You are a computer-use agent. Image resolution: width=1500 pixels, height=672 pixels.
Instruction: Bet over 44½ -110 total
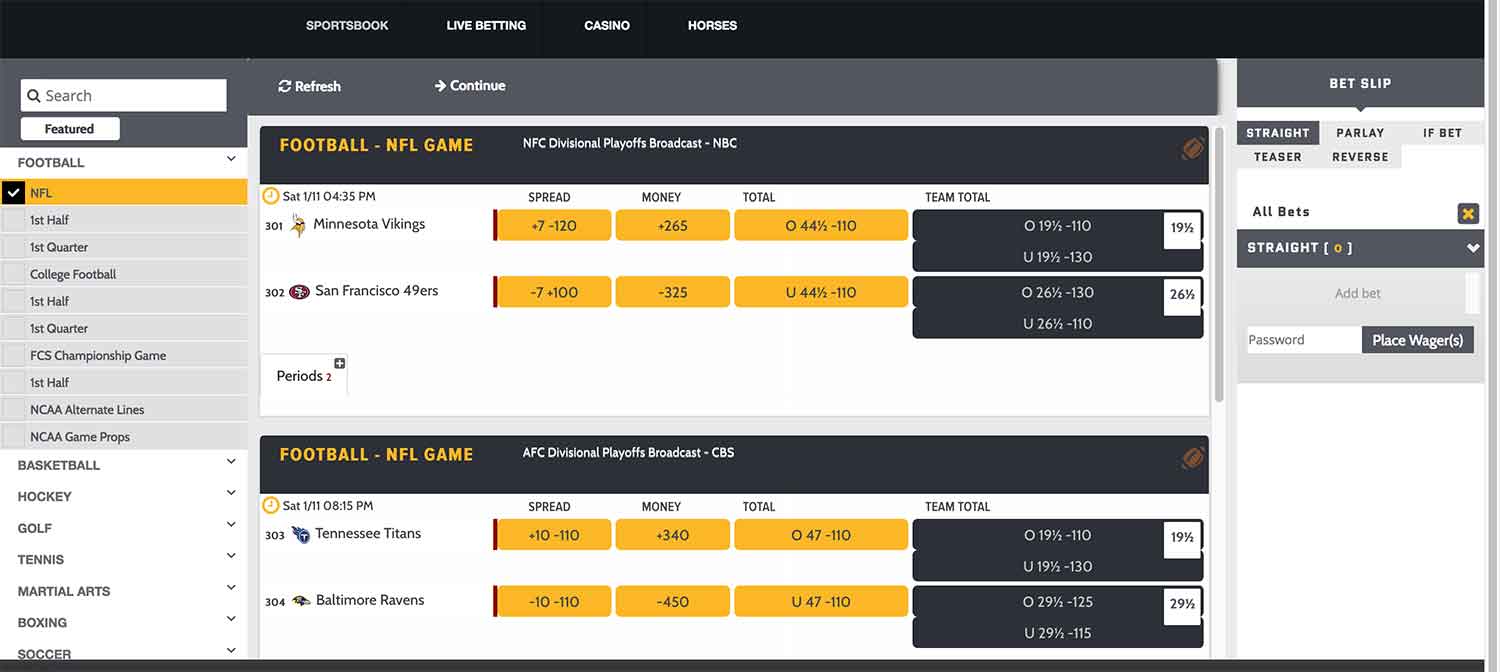pos(821,225)
